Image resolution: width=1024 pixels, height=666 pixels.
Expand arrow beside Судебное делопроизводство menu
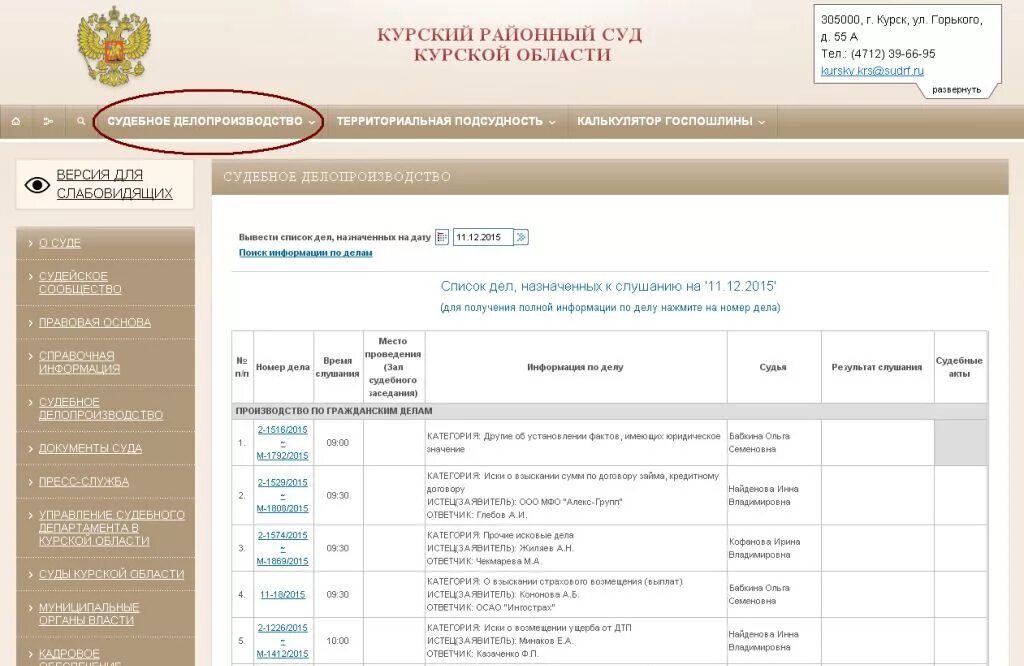pos(312,122)
